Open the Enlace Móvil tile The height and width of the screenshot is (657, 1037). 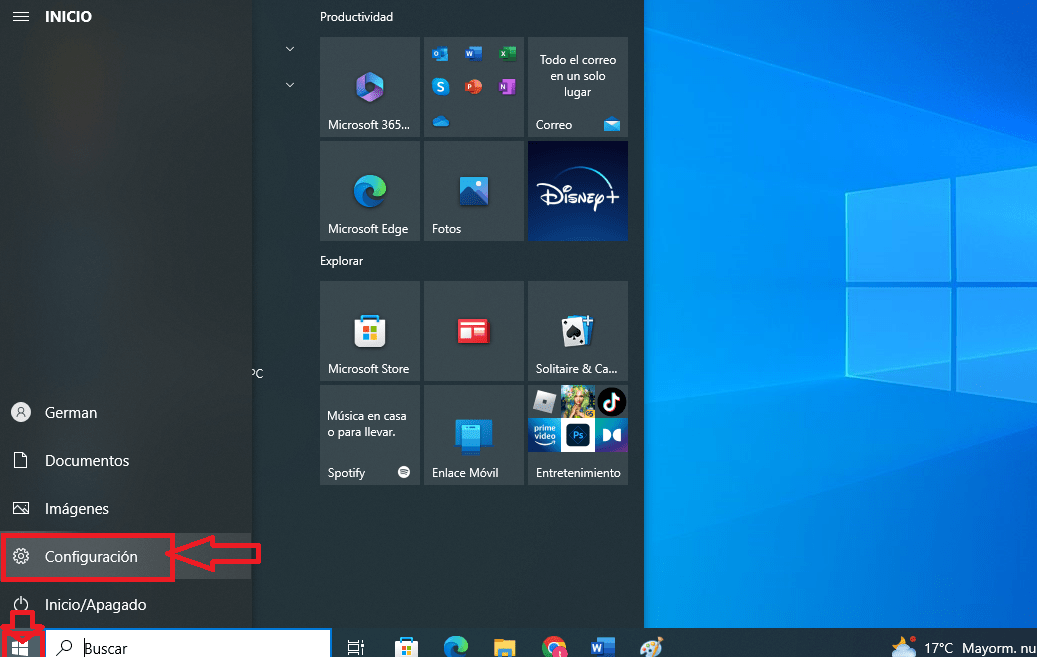pos(474,435)
